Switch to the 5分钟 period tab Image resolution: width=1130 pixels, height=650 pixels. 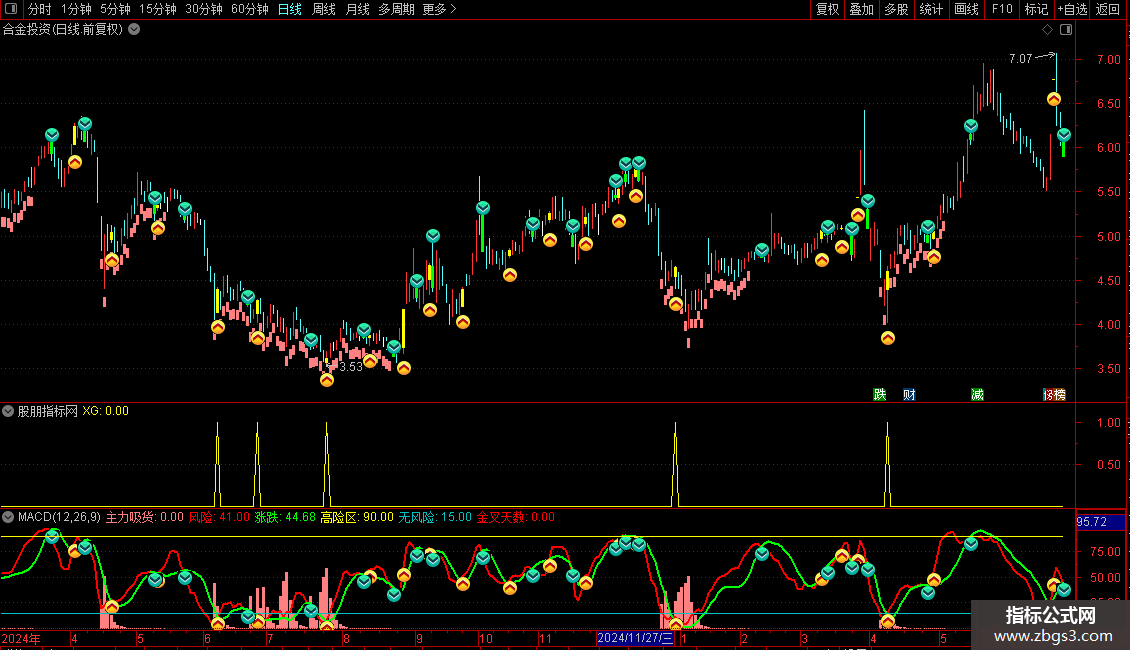pos(115,9)
